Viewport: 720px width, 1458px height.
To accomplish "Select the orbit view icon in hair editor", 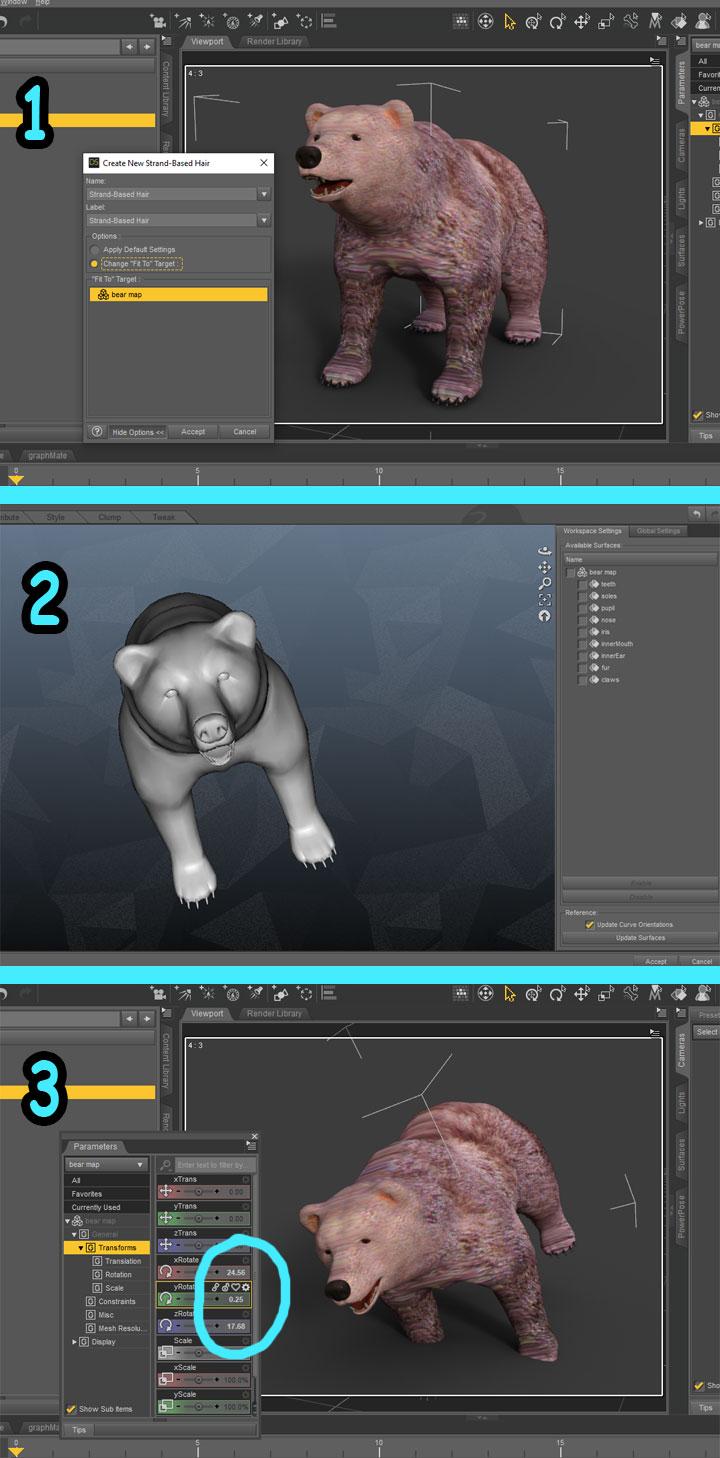I will pos(545,550).
